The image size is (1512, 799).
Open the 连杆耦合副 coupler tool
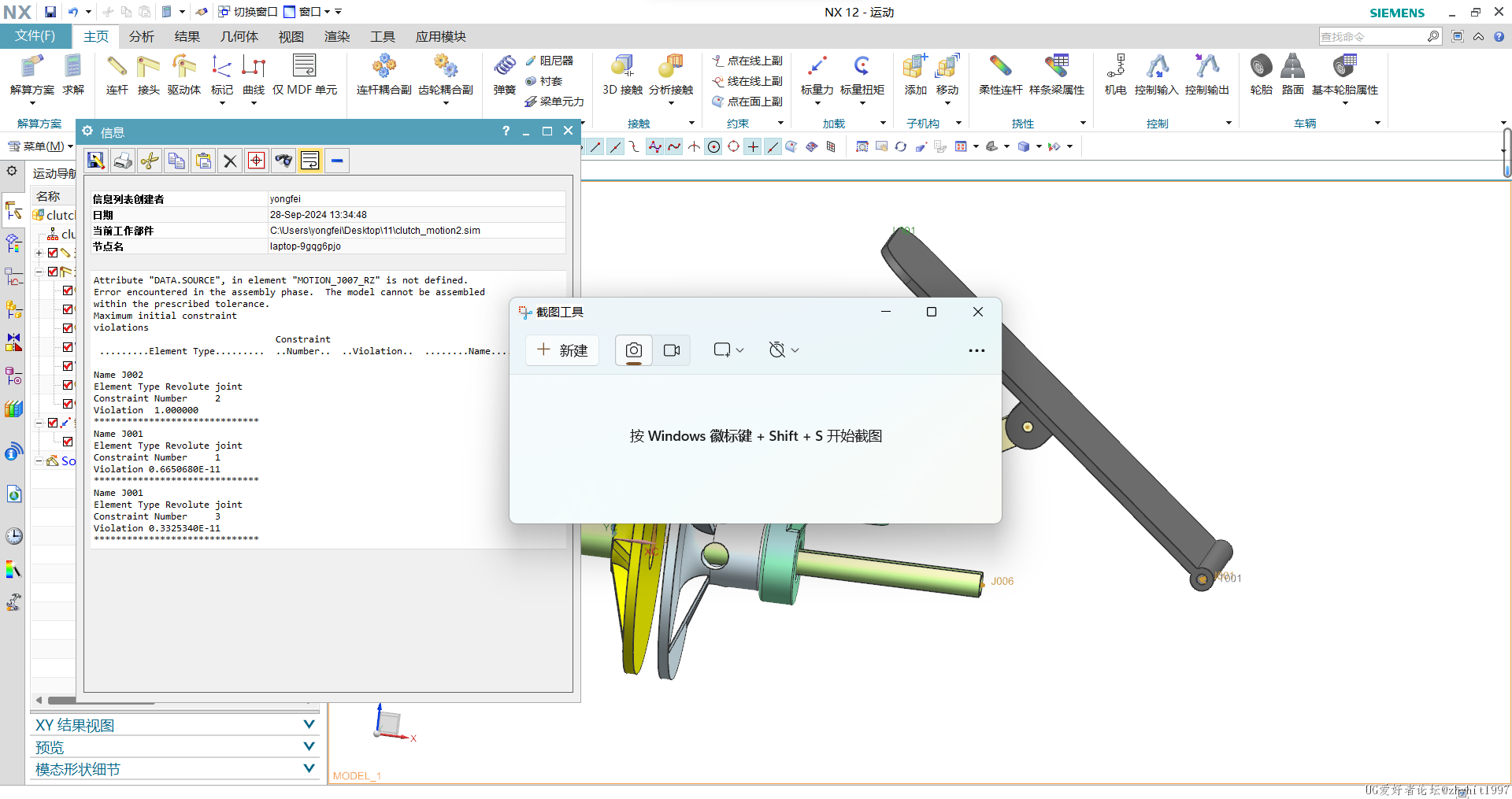pos(384,75)
